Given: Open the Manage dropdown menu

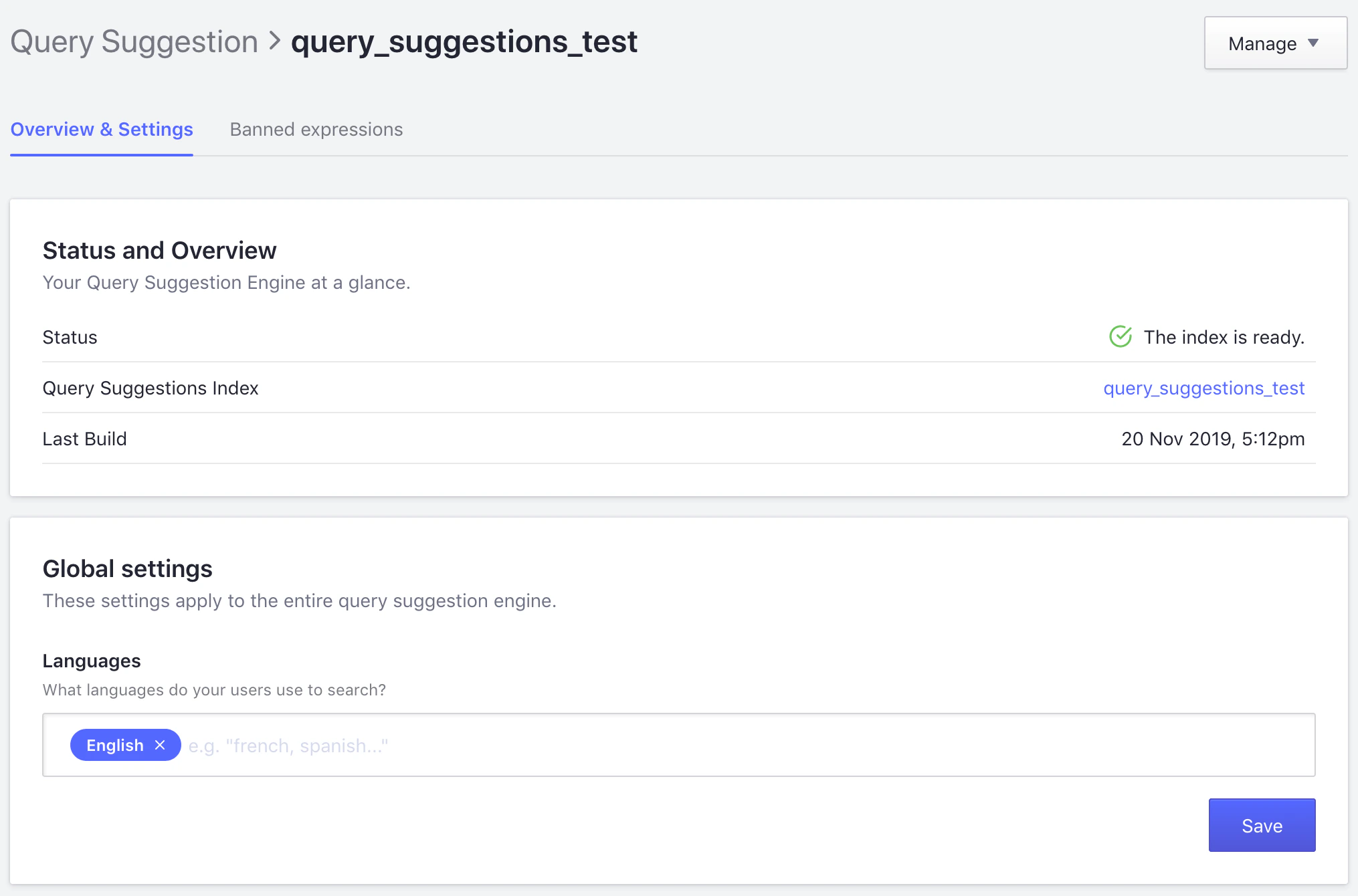Looking at the screenshot, I should click(1274, 43).
